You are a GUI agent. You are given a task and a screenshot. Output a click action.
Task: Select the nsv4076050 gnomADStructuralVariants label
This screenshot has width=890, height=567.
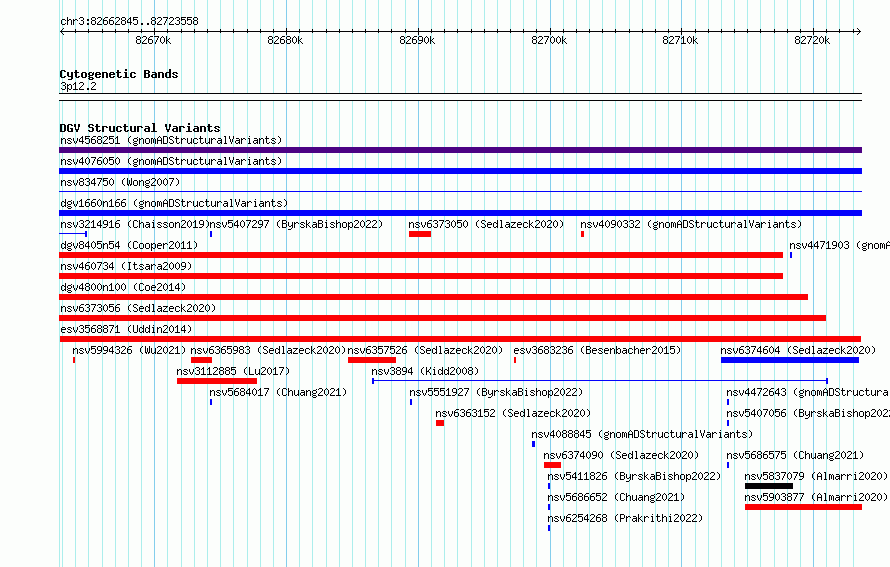tap(171, 161)
